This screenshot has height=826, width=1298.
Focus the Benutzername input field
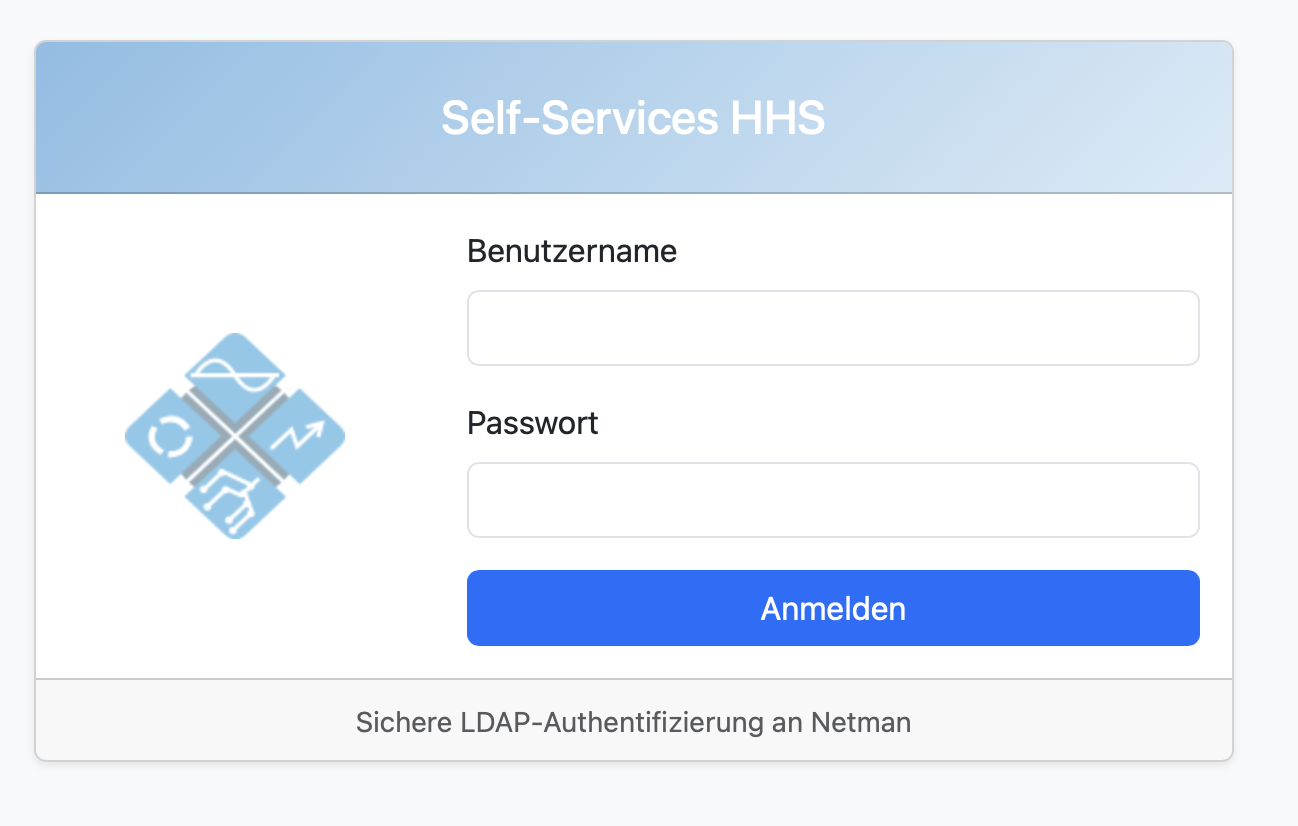click(833, 328)
